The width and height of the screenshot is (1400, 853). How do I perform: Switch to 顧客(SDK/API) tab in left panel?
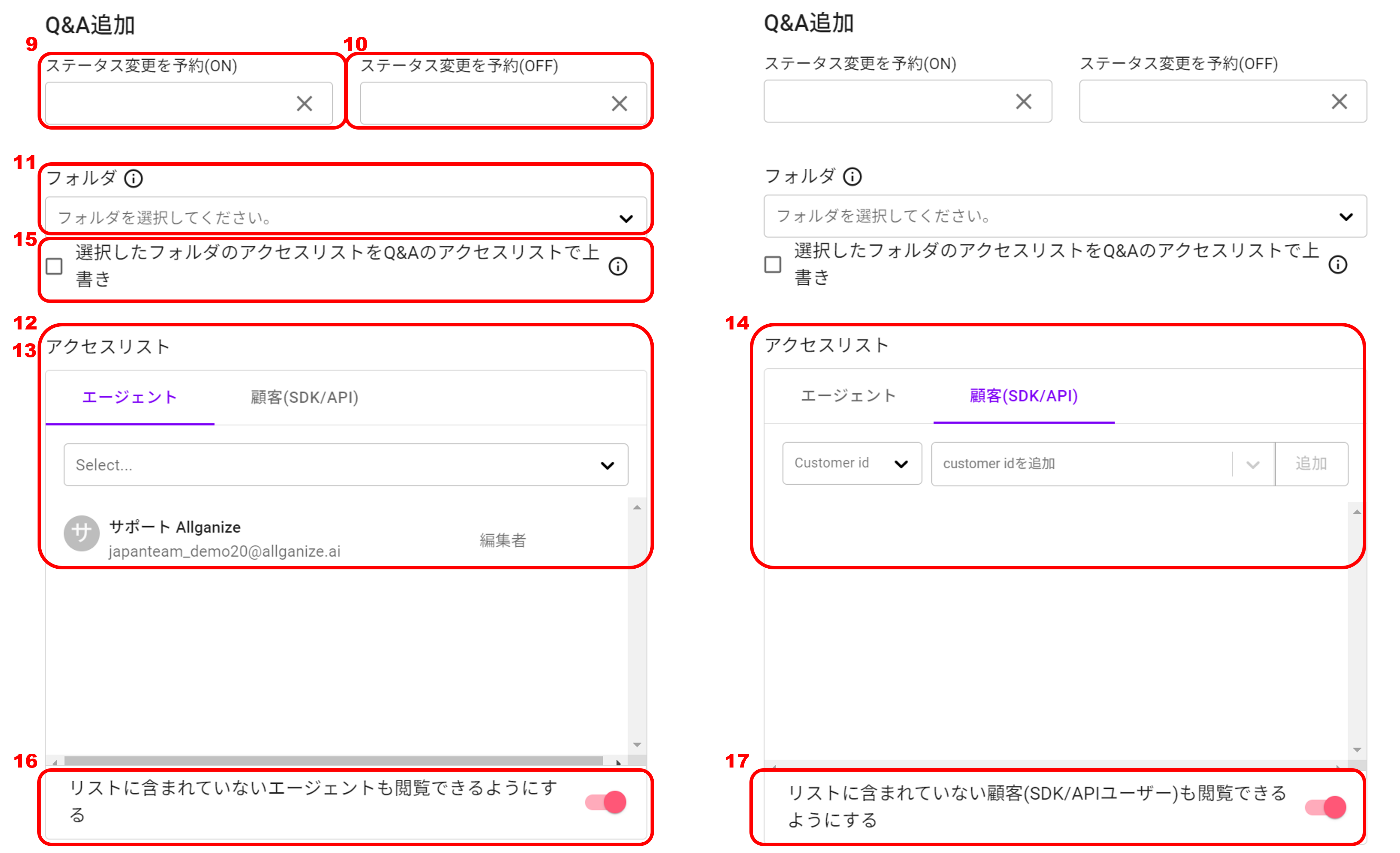305,397
